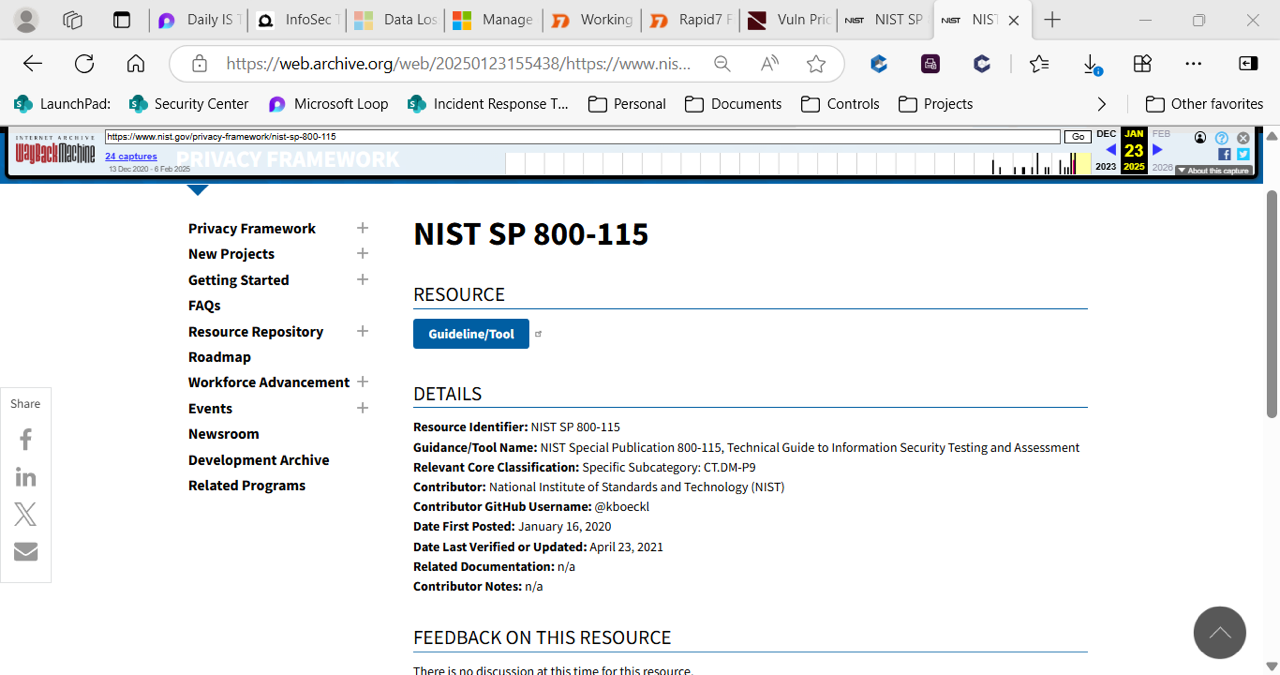
Task: Switch to the Manage tab
Action: tap(492, 20)
